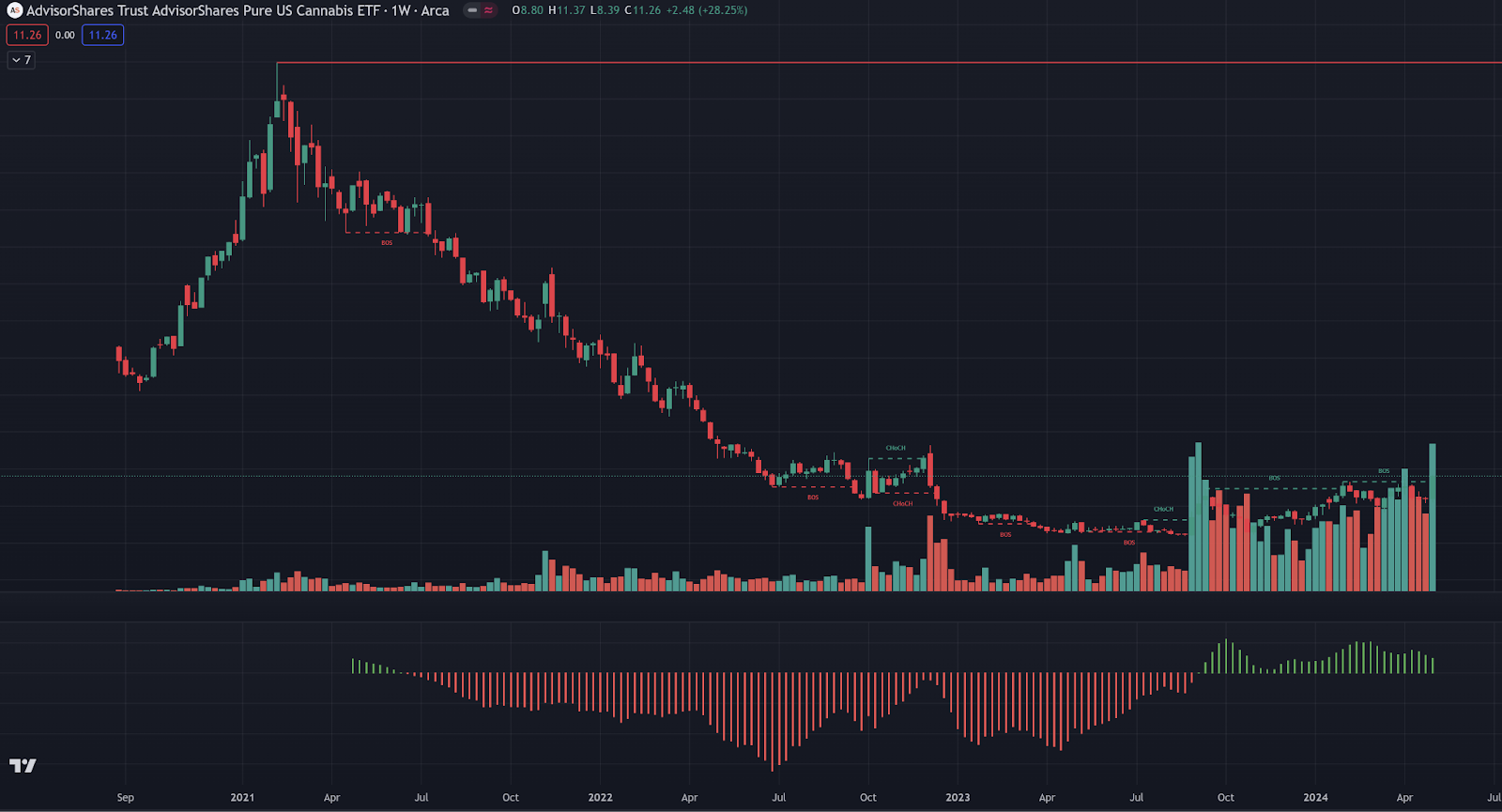Click the BOS label below the 2021 consolidation
Image resolution: width=1502 pixels, height=812 pixels.
pyautogui.click(x=387, y=243)
